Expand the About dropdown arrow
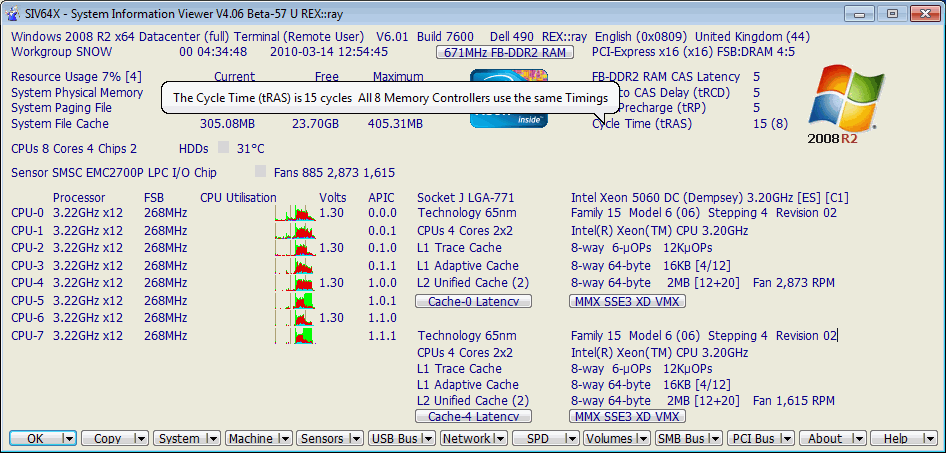This screenshot has height=453, width=946. (860, 439)
